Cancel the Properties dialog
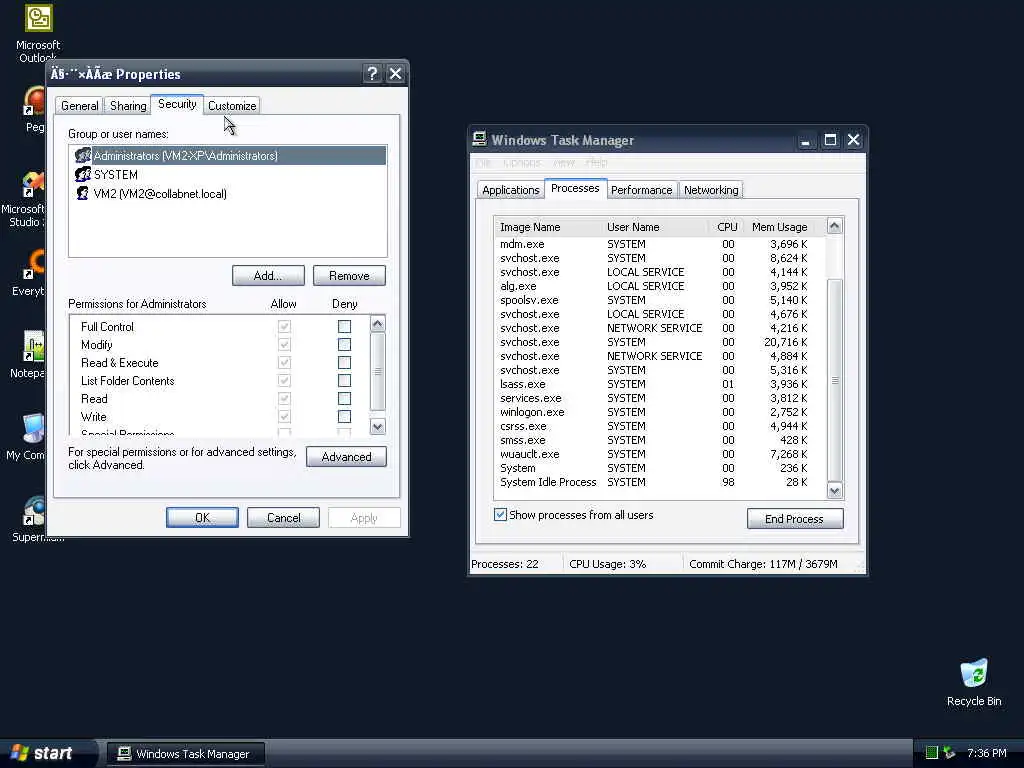This screenshot has width=1024, height=768. click(x=283, y=517)
